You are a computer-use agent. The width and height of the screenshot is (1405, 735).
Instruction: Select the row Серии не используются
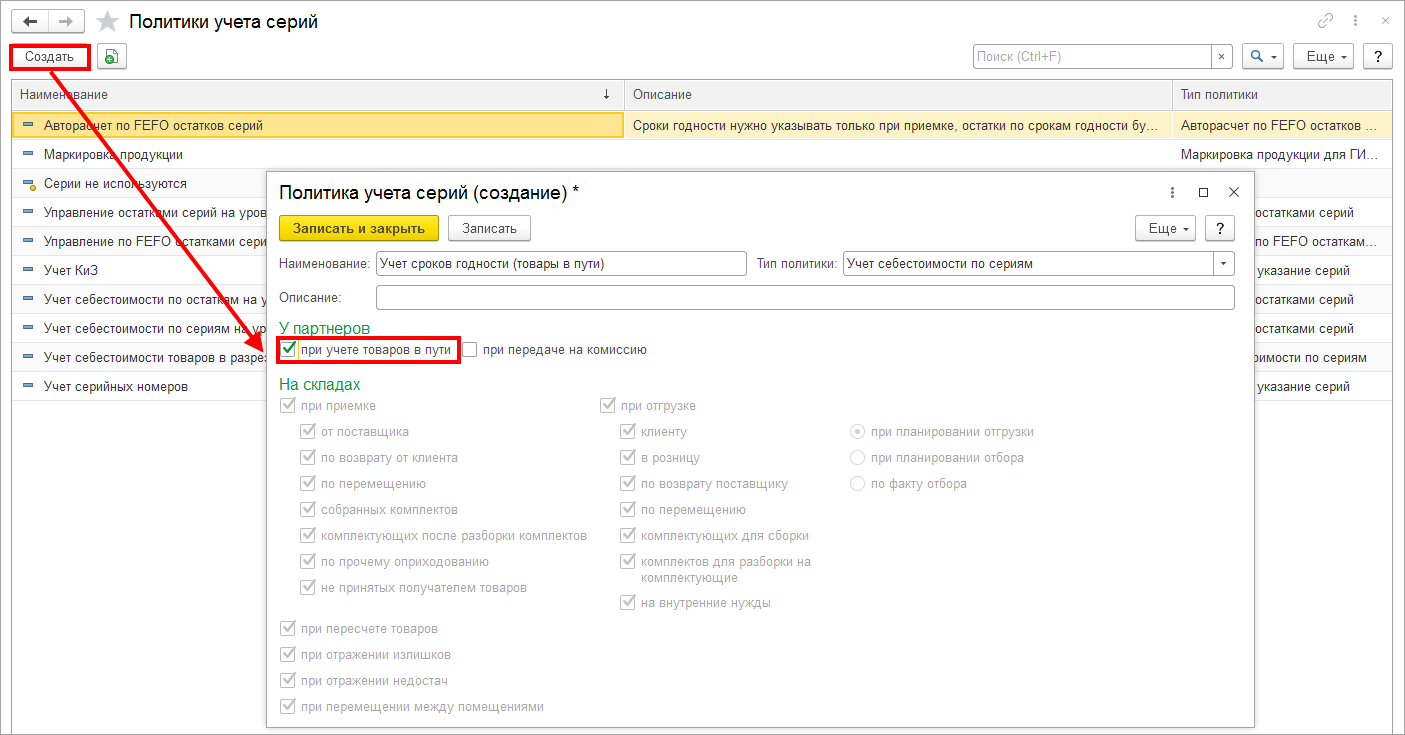click(140, 184)
